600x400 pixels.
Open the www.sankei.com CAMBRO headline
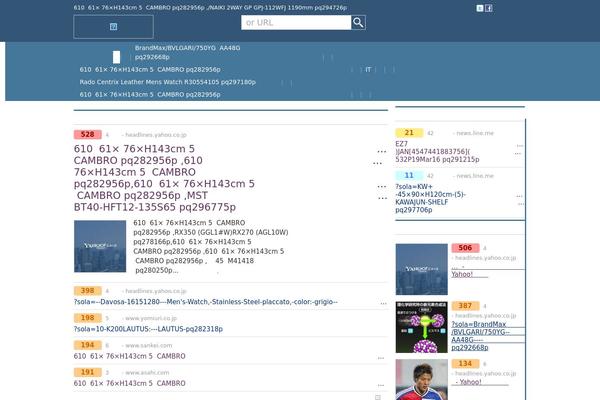click(130, 356)
